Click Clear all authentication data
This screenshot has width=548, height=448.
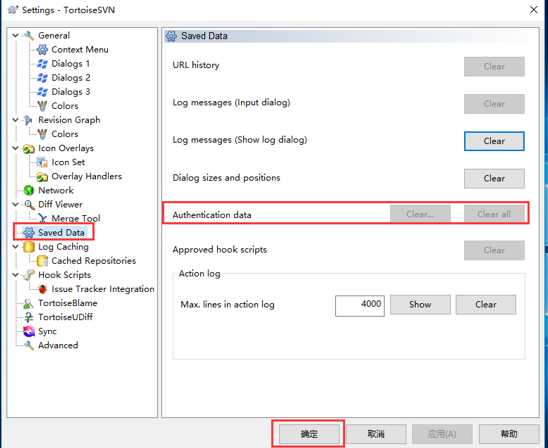tap(494, 214)
